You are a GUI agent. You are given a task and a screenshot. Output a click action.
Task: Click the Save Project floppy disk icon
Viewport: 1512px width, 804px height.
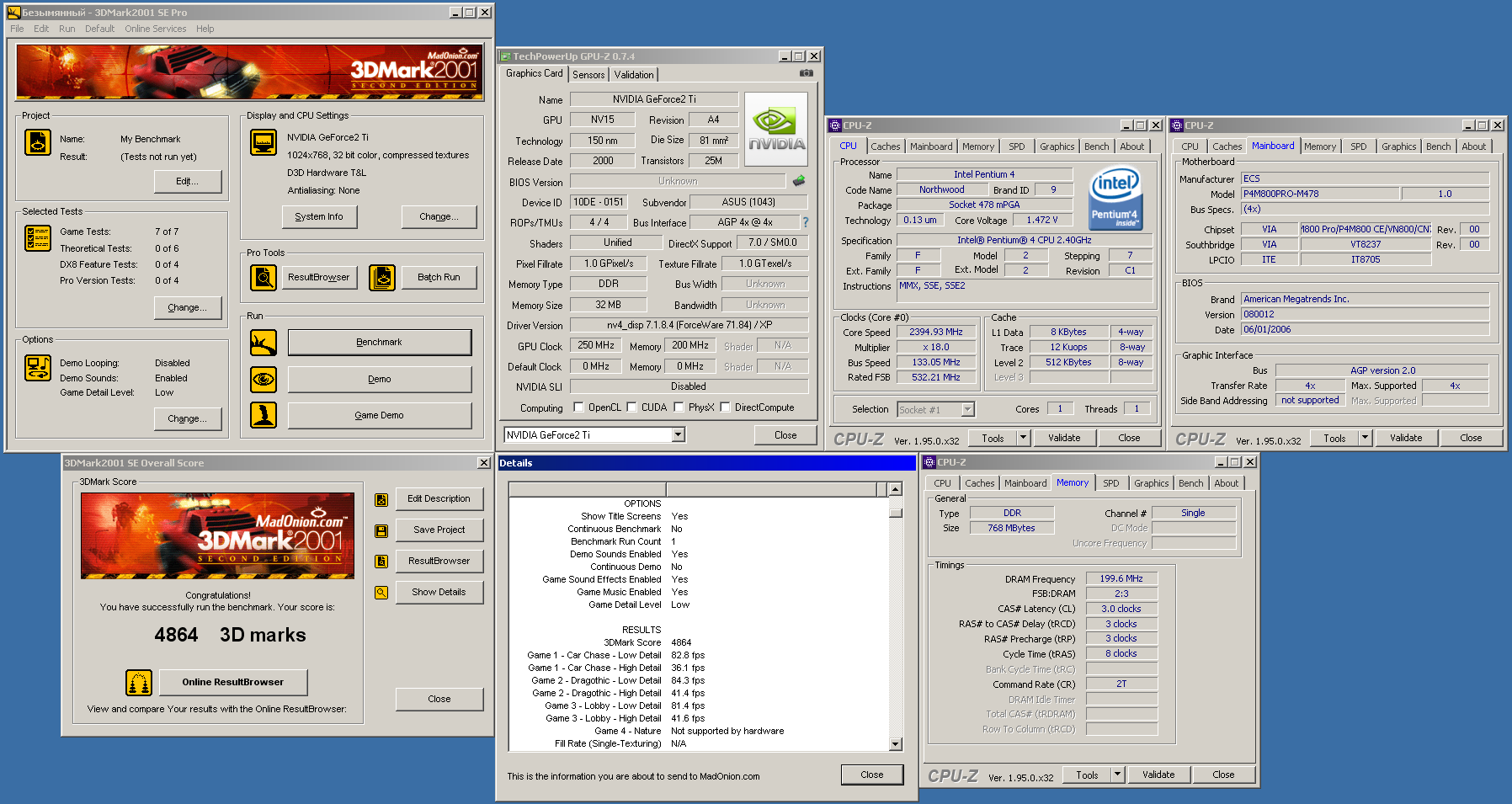381,530
